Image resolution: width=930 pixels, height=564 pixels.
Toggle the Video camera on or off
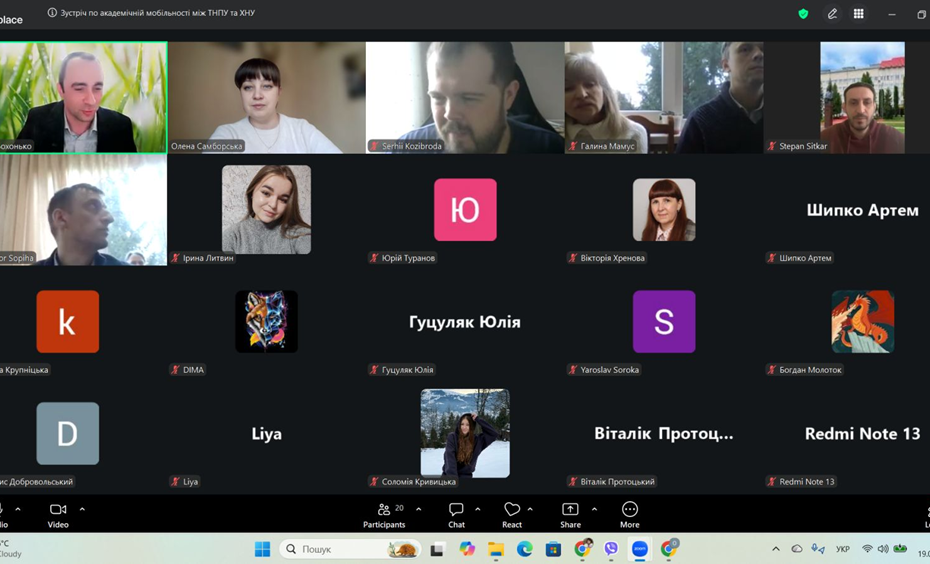[58, 514]
